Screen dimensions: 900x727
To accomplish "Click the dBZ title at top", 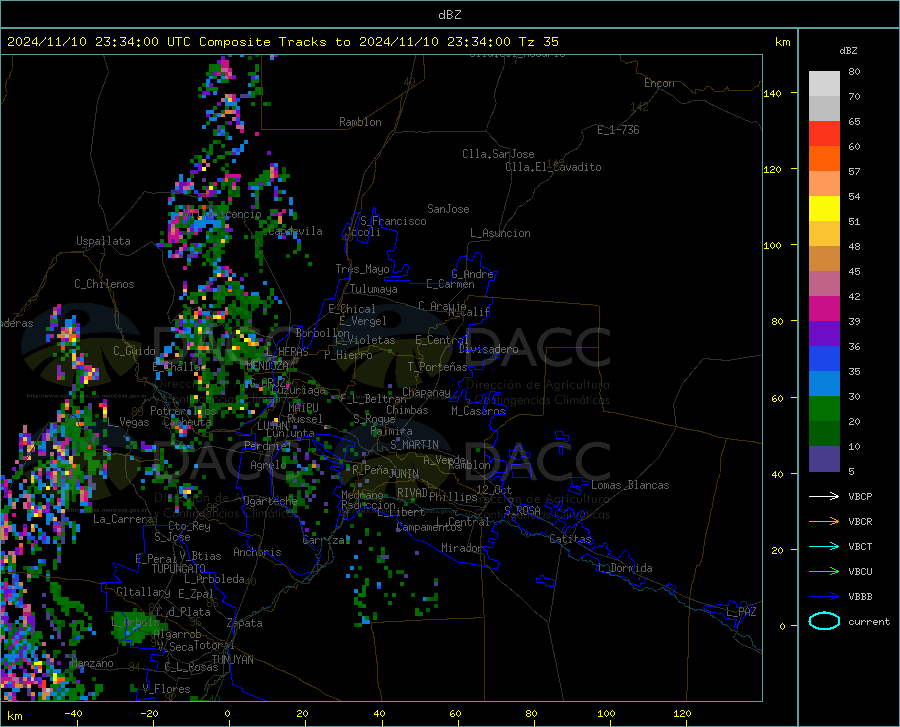I will tap(449, 15).
